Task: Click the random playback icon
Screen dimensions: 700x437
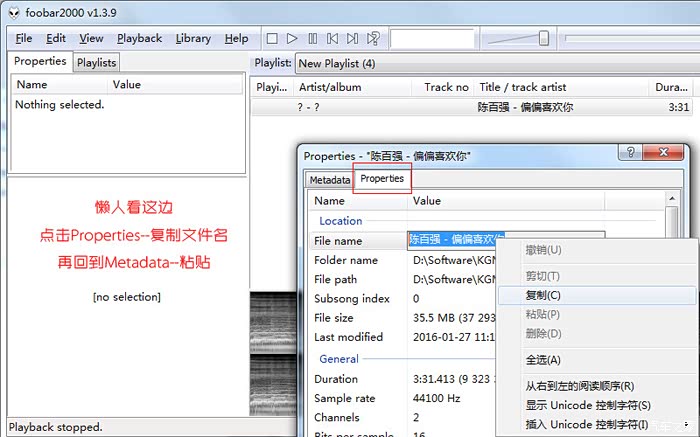Action: click(373, 39)
